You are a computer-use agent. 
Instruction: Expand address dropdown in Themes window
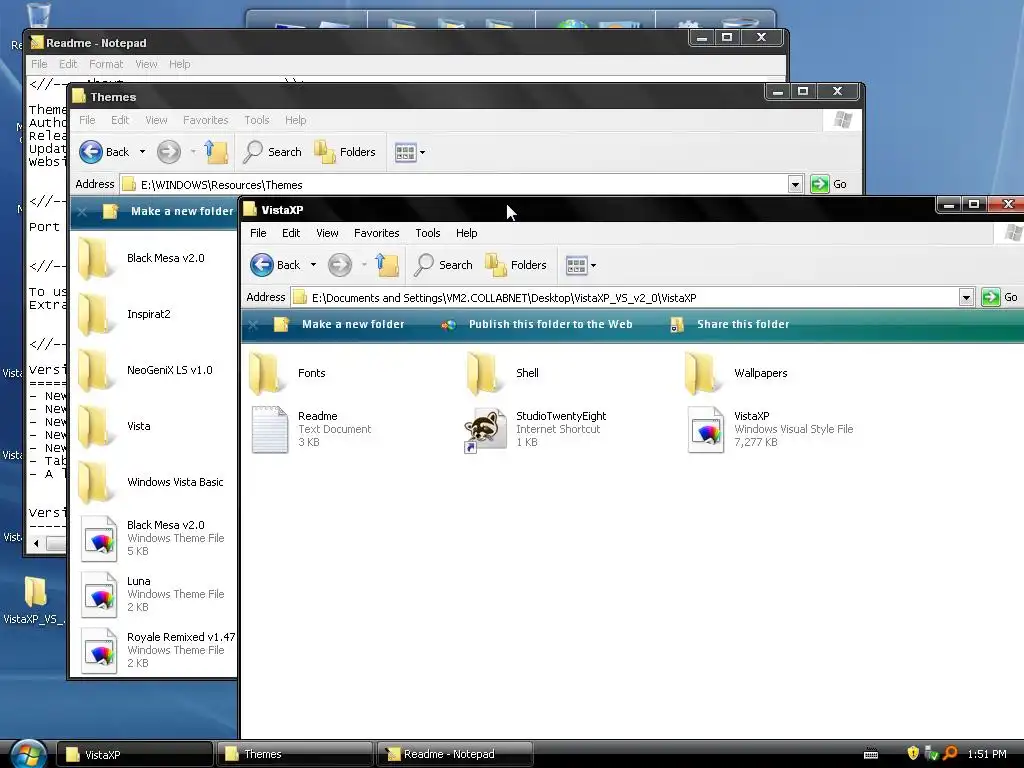point(795,185)
